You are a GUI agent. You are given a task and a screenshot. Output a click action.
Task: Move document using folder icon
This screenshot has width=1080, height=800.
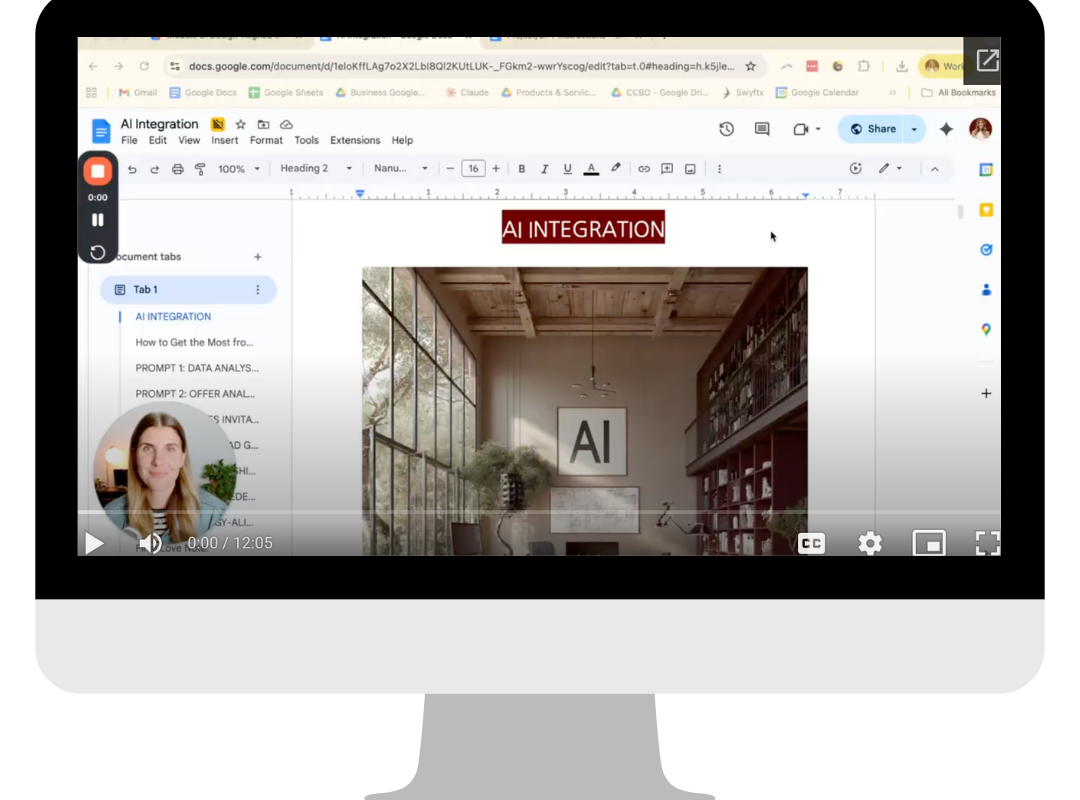[263, 124]
